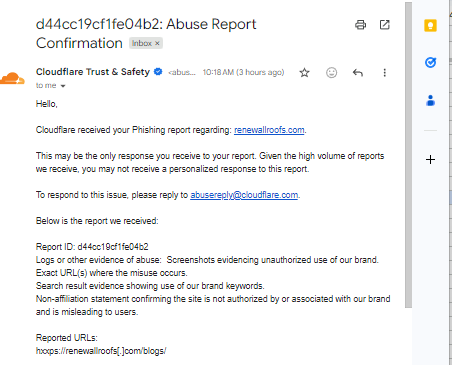Expand recipient details next to "to me"

pos(63,86)
